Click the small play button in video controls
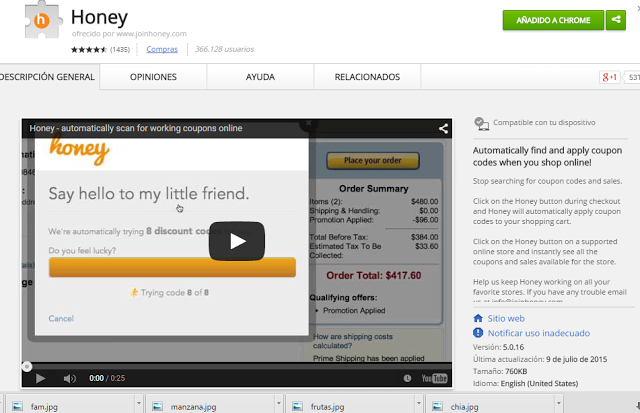 pos(40,378)
